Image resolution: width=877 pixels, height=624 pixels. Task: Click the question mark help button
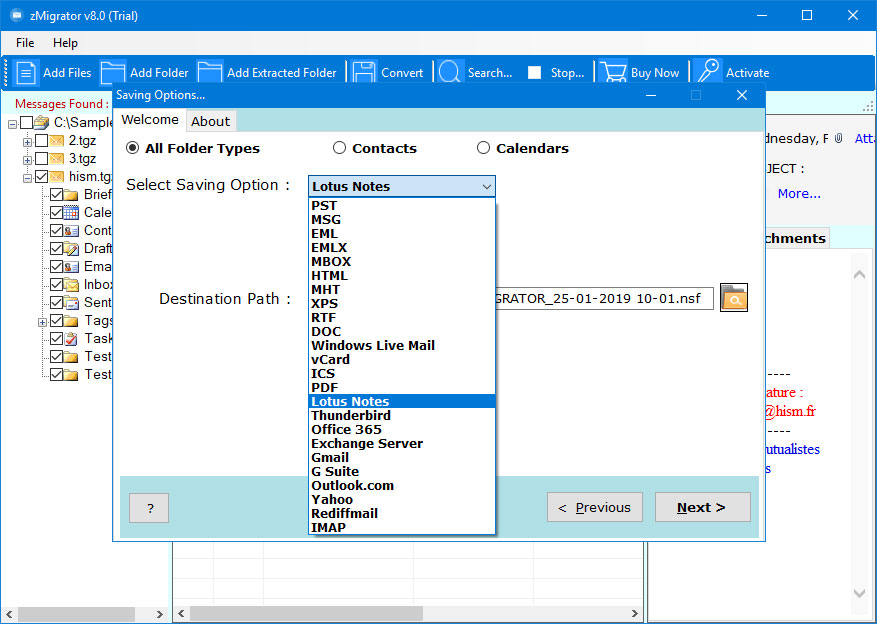pos(149,508)
